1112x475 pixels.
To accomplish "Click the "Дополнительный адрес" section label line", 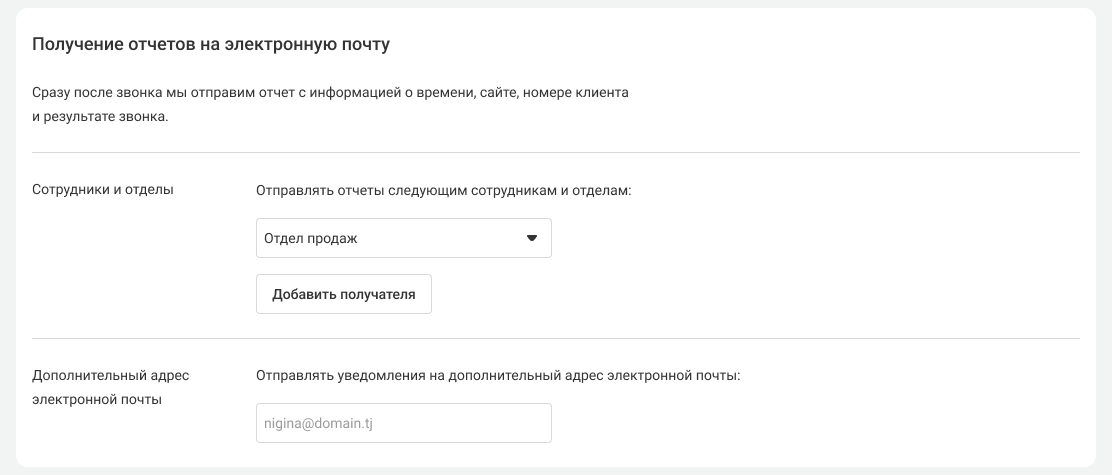I will coord(110,375).
